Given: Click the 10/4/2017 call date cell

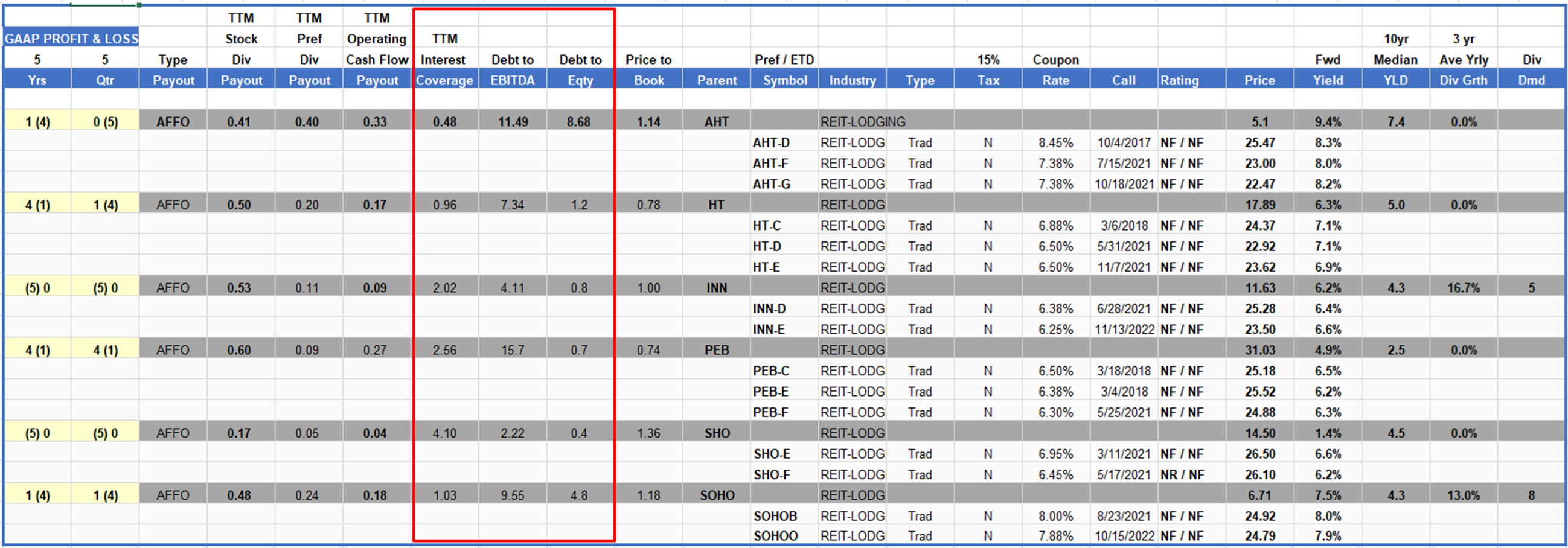Looking at the screenshot, I should click(1124, 143).
